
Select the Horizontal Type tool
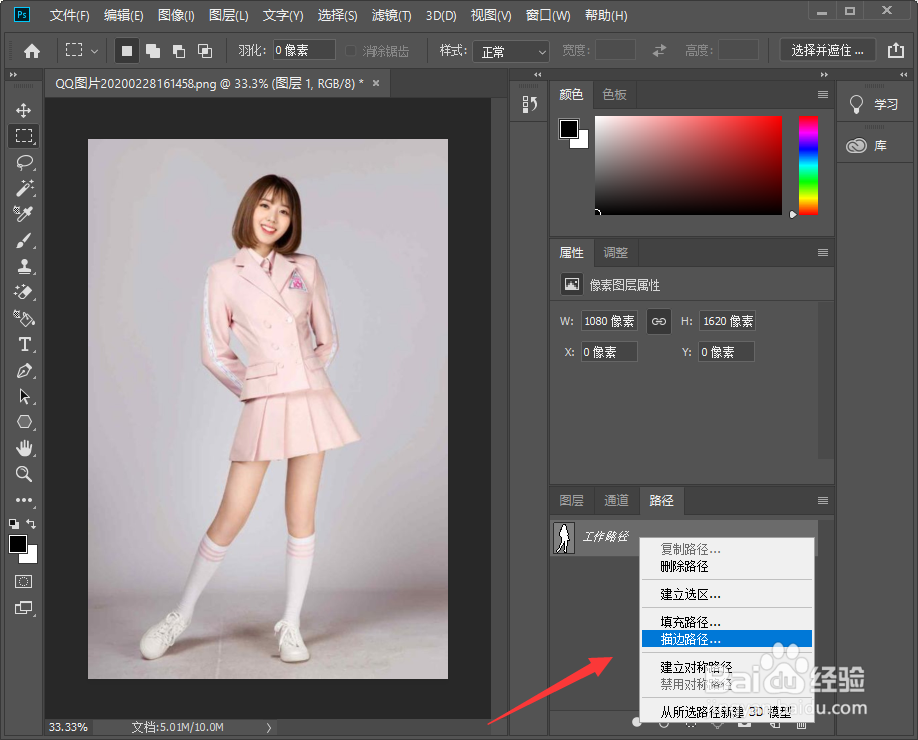[x=24, y=344]
